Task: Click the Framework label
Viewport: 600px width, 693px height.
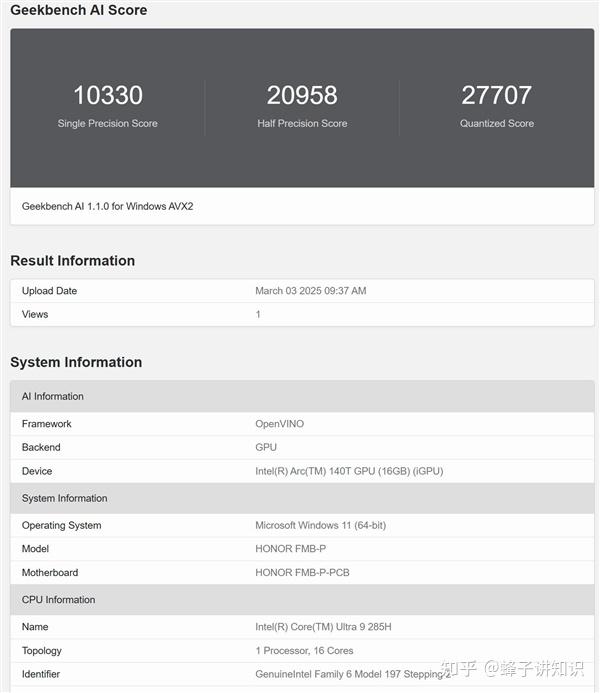Action: tap(46, 423)
